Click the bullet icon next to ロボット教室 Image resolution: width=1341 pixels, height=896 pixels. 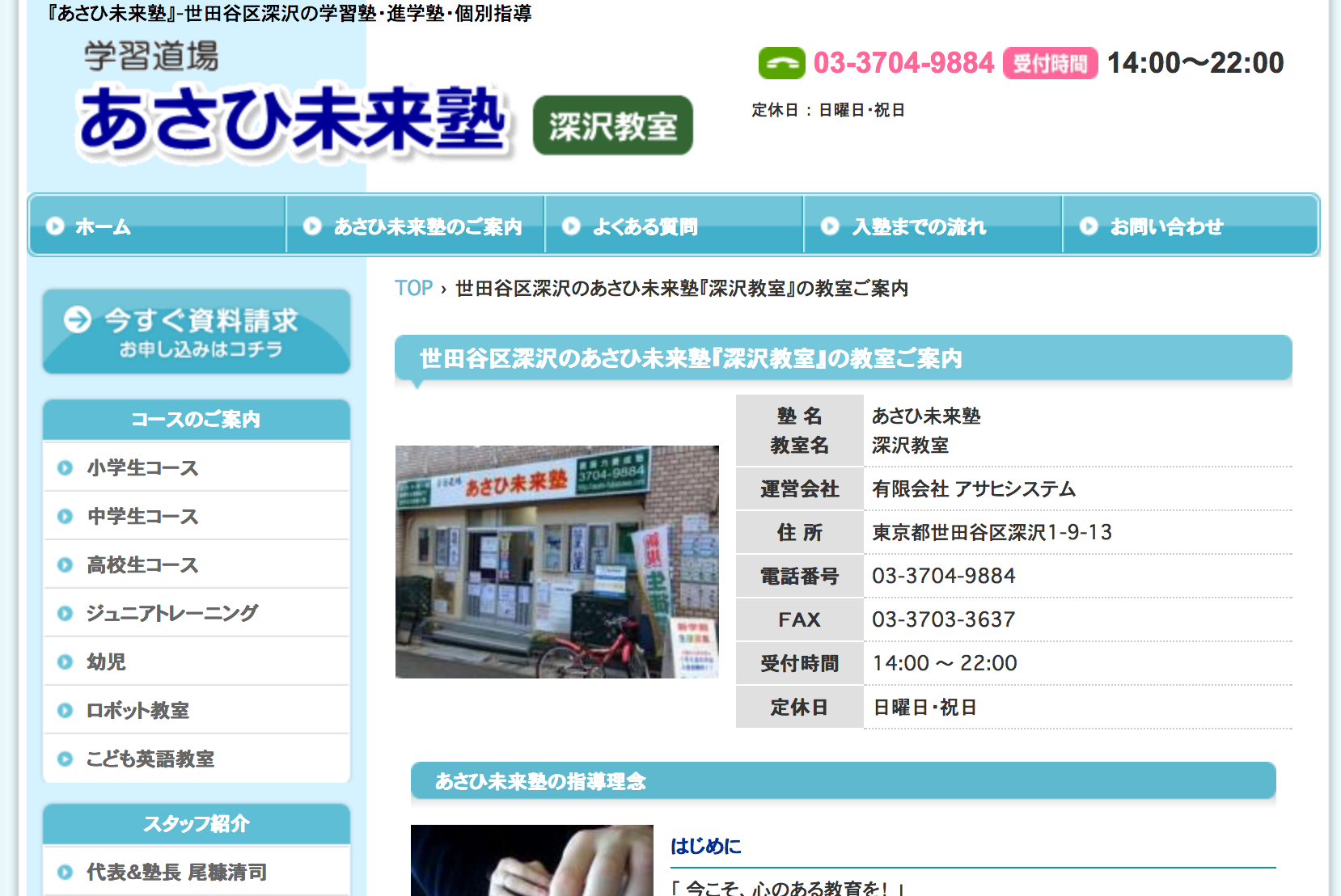[65, 711]
